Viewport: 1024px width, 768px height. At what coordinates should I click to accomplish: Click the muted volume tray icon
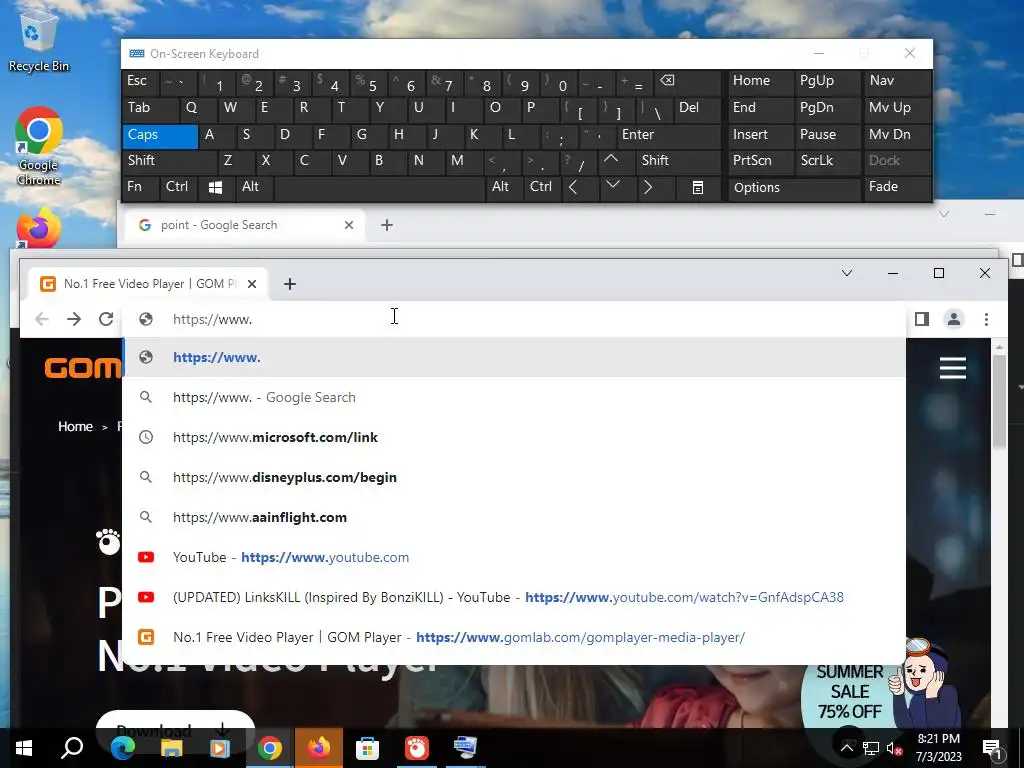click(893, 748)
